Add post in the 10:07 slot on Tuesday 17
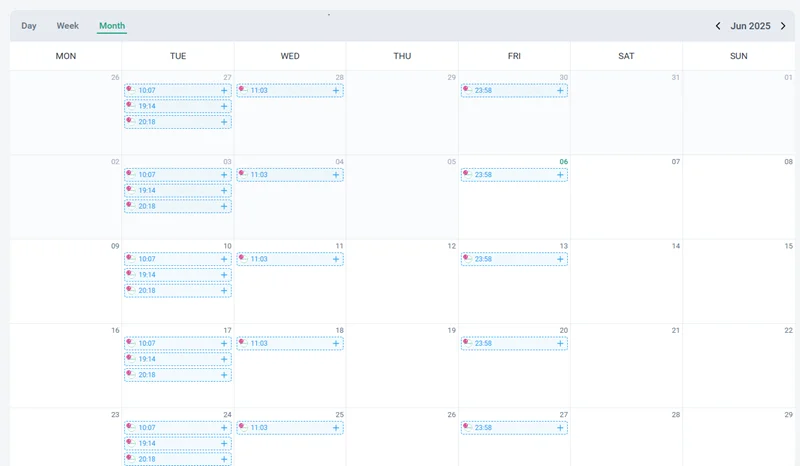 click(x=224, y=344)
